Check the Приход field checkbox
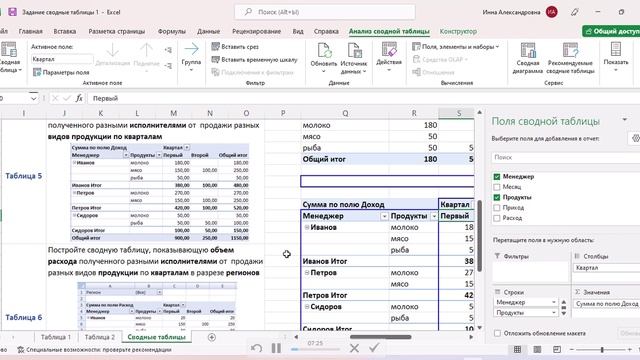This screenshot has width=640, height=360. [x=497, y=208]
